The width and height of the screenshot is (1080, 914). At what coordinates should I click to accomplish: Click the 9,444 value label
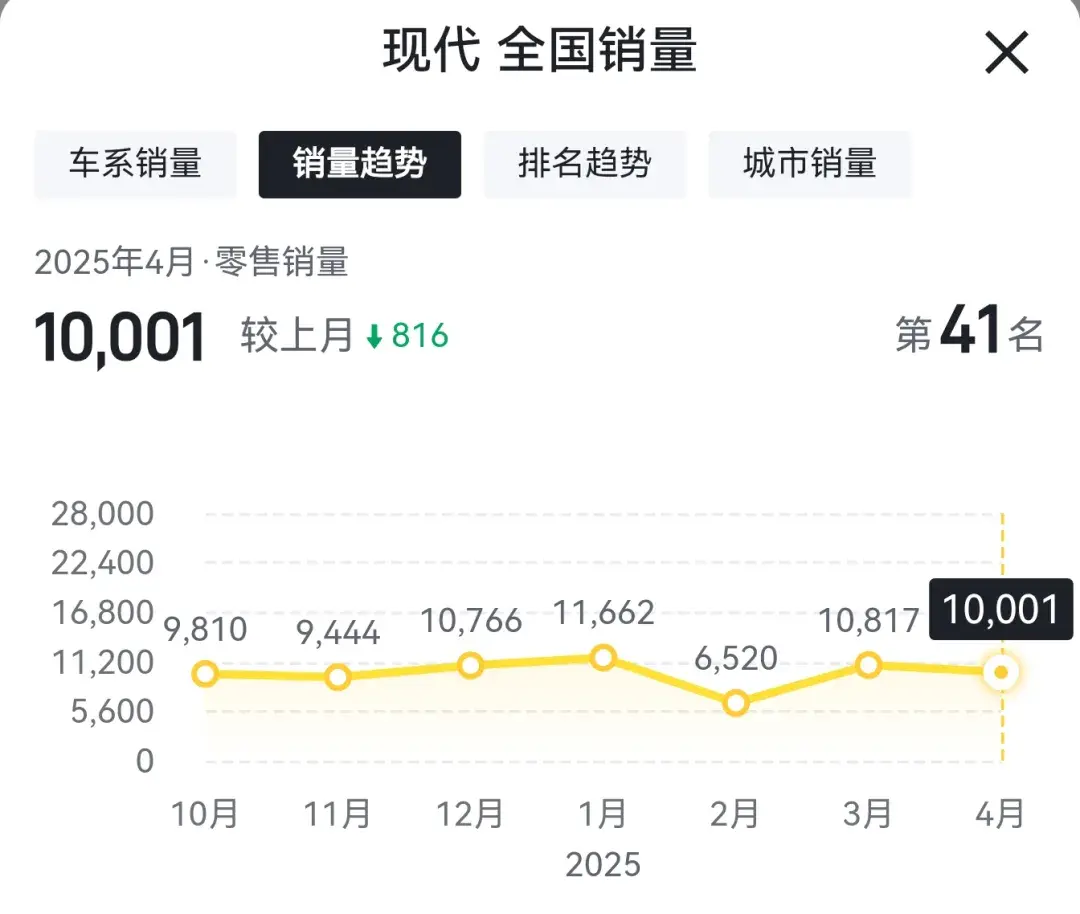point(338,633)
